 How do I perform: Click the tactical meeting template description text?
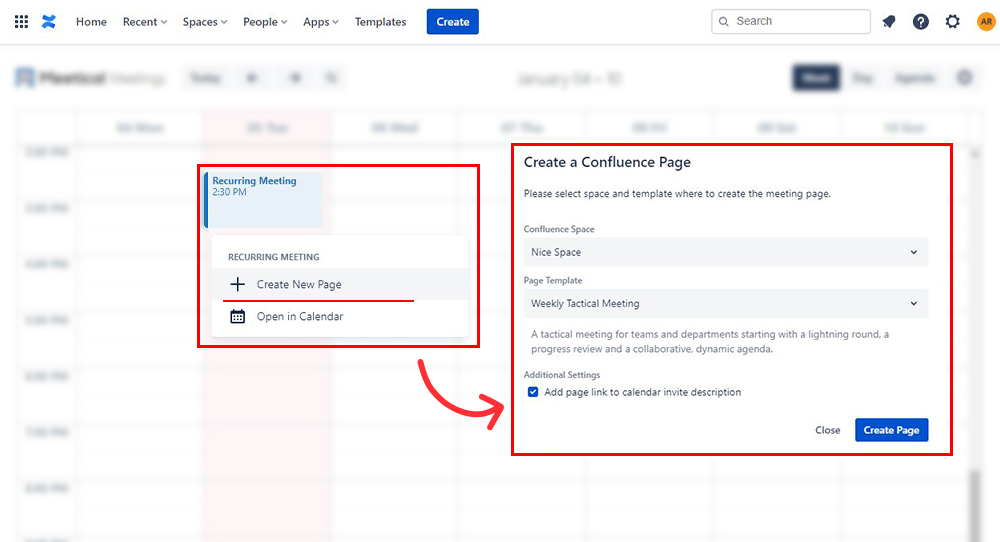pyautogui.click(x=710, y=342)
